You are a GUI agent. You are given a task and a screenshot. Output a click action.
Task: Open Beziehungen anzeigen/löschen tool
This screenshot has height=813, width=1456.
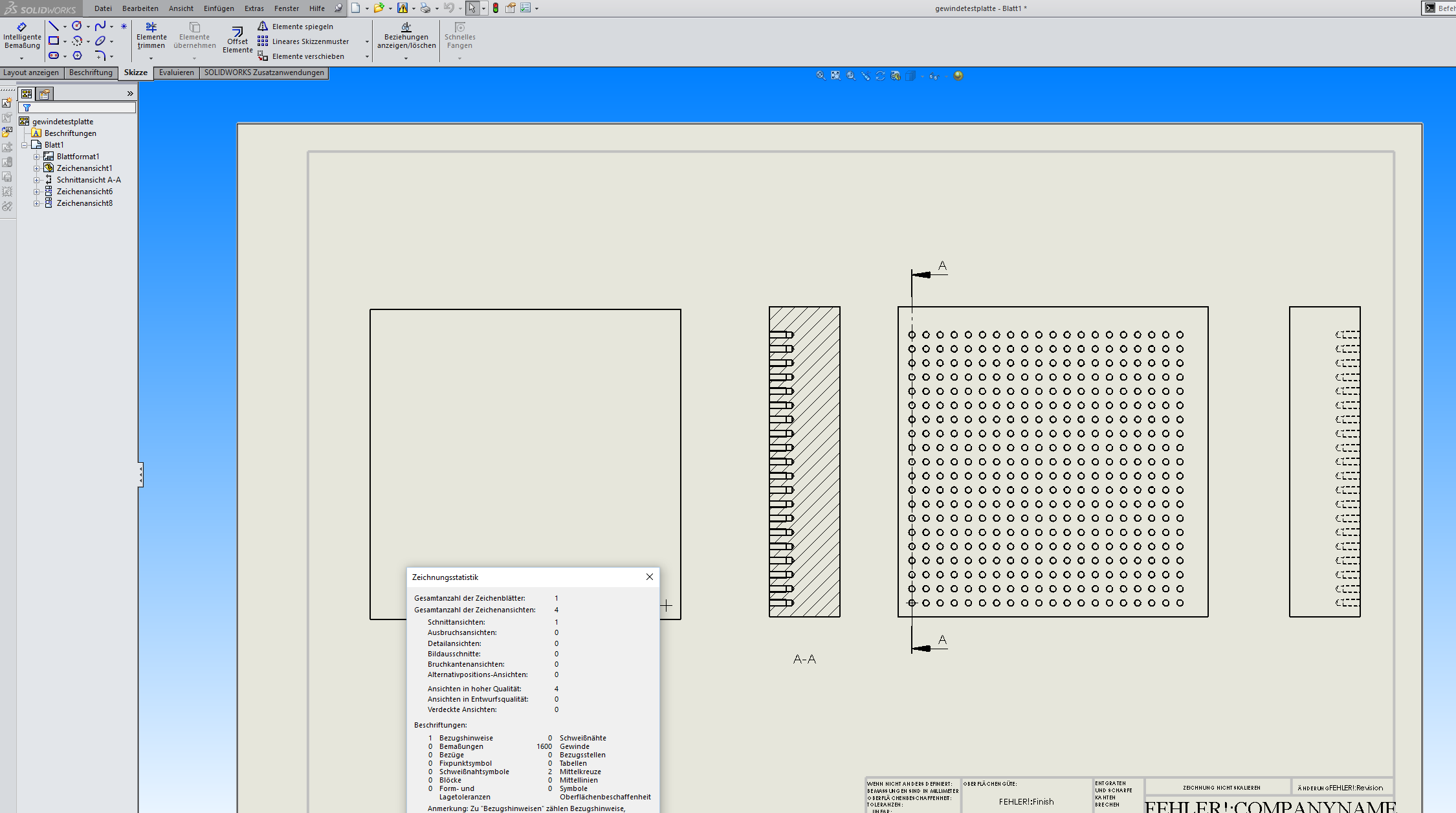[x=406, y=36]
